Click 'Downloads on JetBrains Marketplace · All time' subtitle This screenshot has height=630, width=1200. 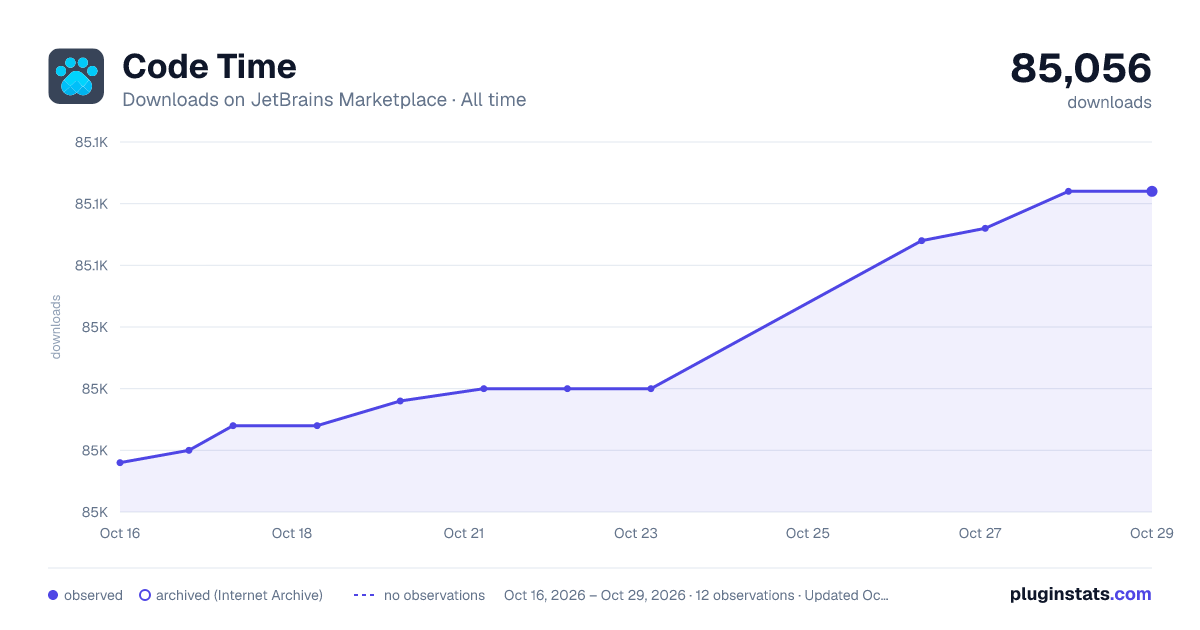(x=324, y=100)
